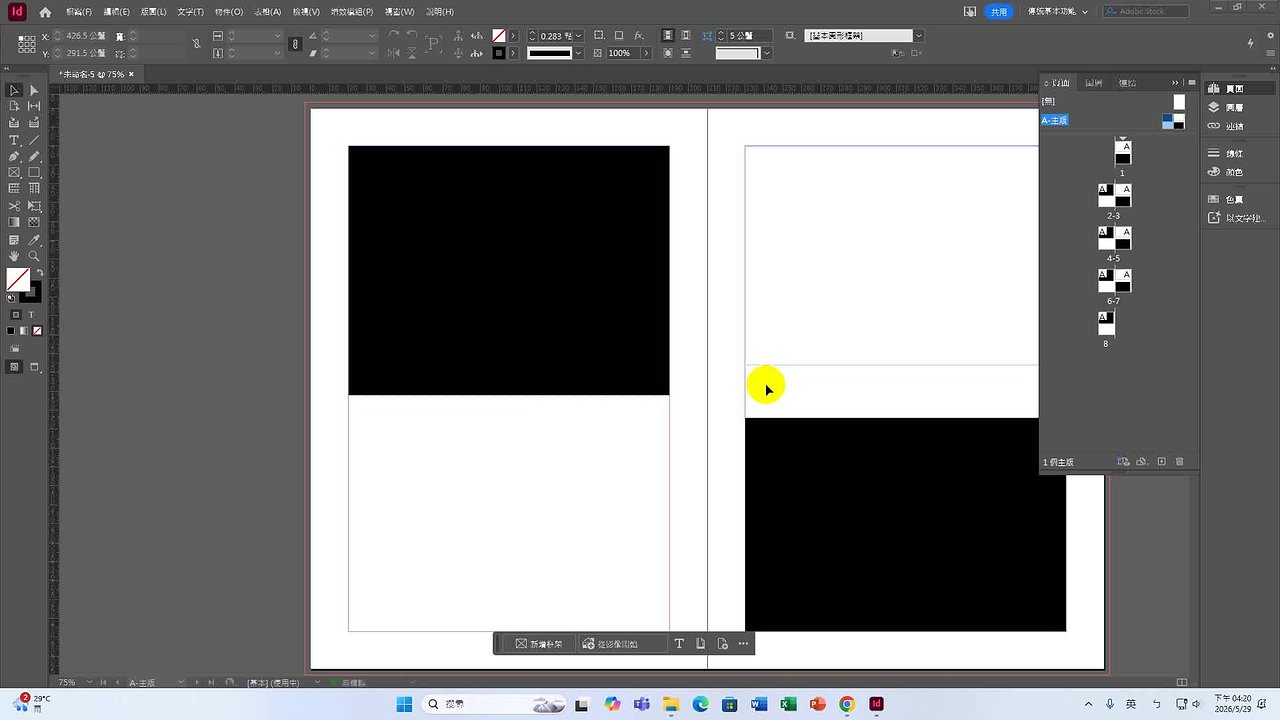
Task: Select the Scissors tool
Action: [x=14, y=206]
